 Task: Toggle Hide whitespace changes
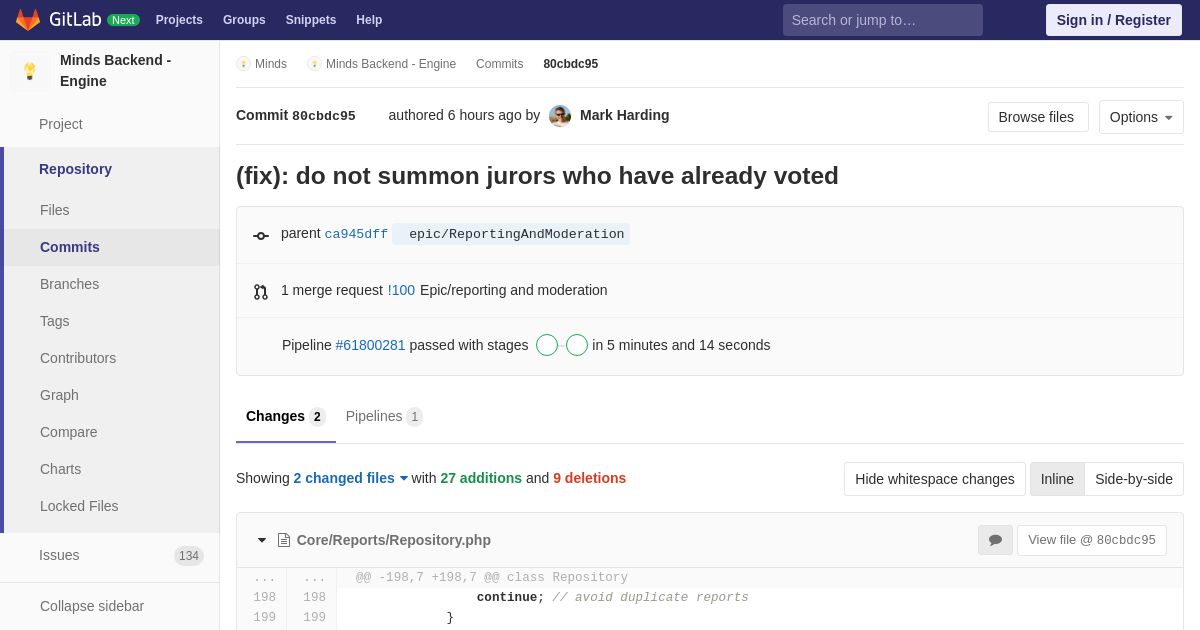click(x=935, y=479)
